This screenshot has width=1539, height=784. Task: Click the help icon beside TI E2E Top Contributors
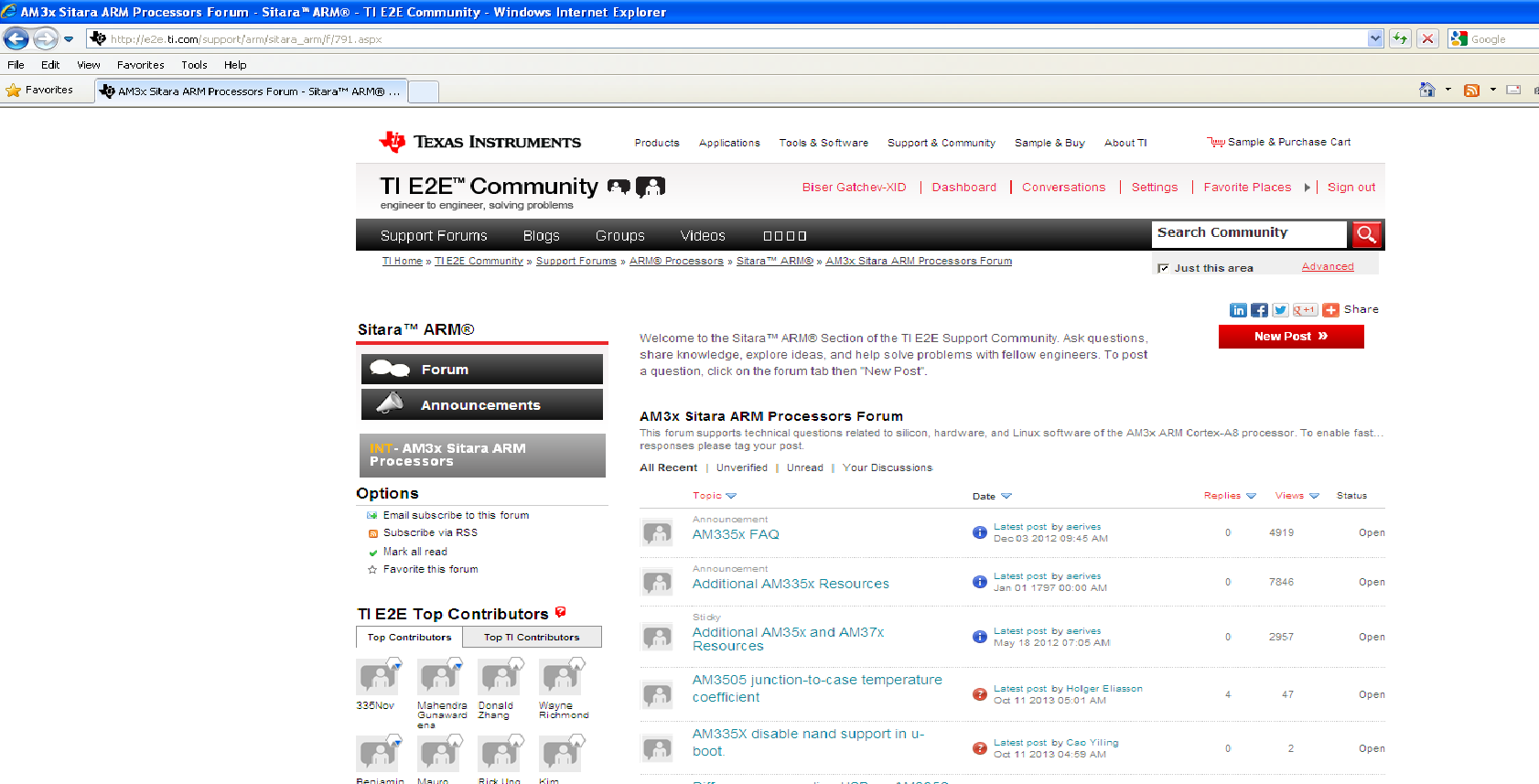560,612
